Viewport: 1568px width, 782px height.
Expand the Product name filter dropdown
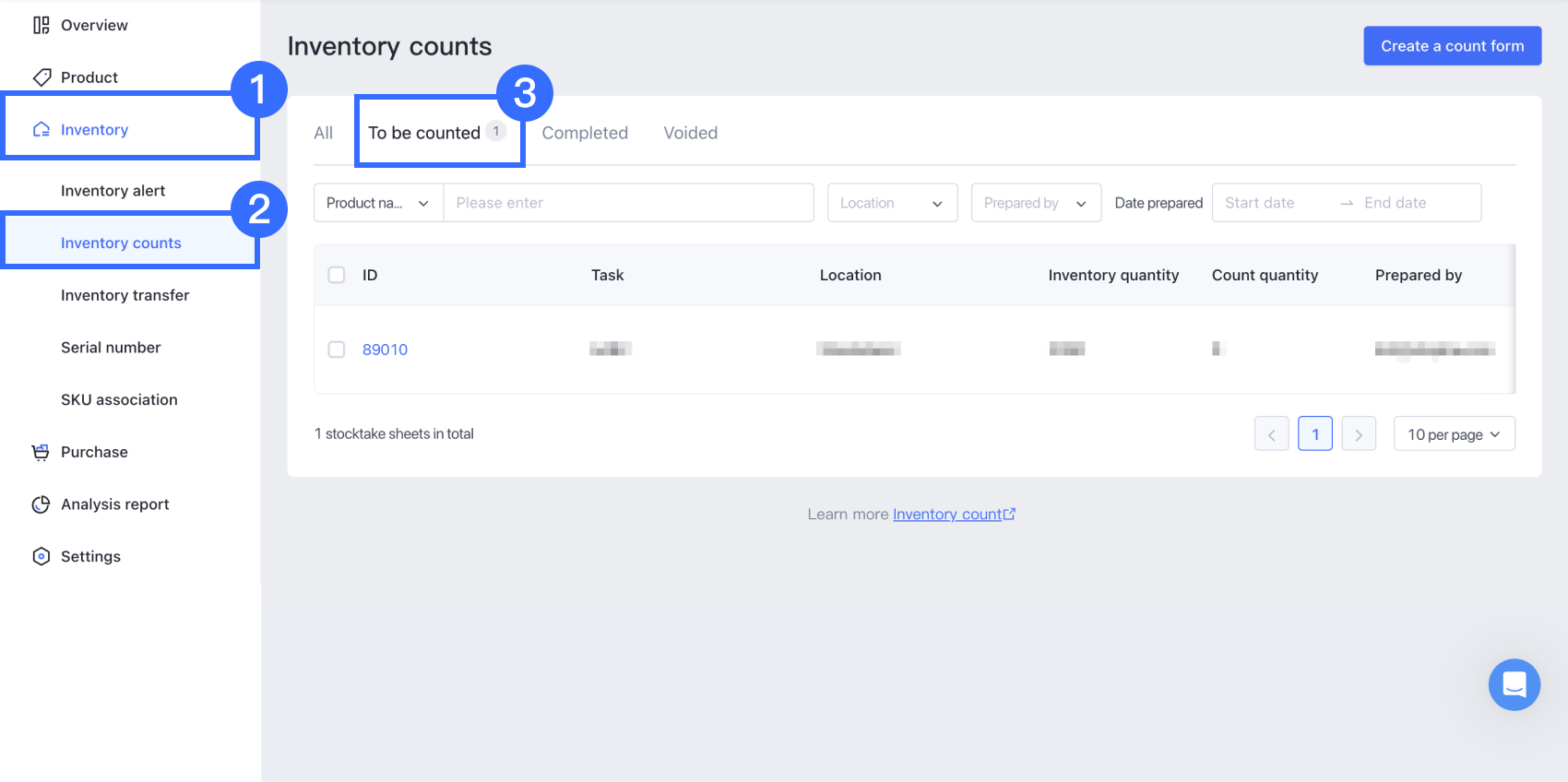pos(378,203)
